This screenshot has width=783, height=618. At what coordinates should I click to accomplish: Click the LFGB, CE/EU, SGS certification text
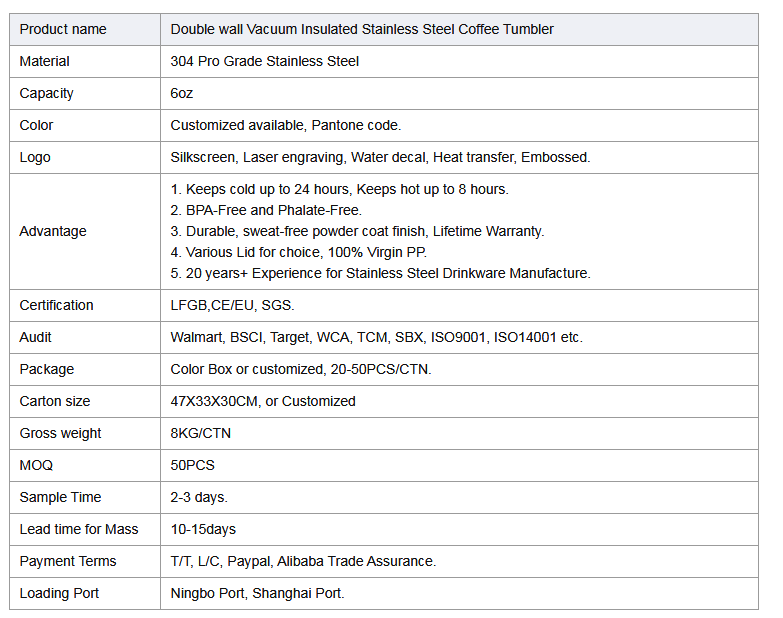click(233, 305)
